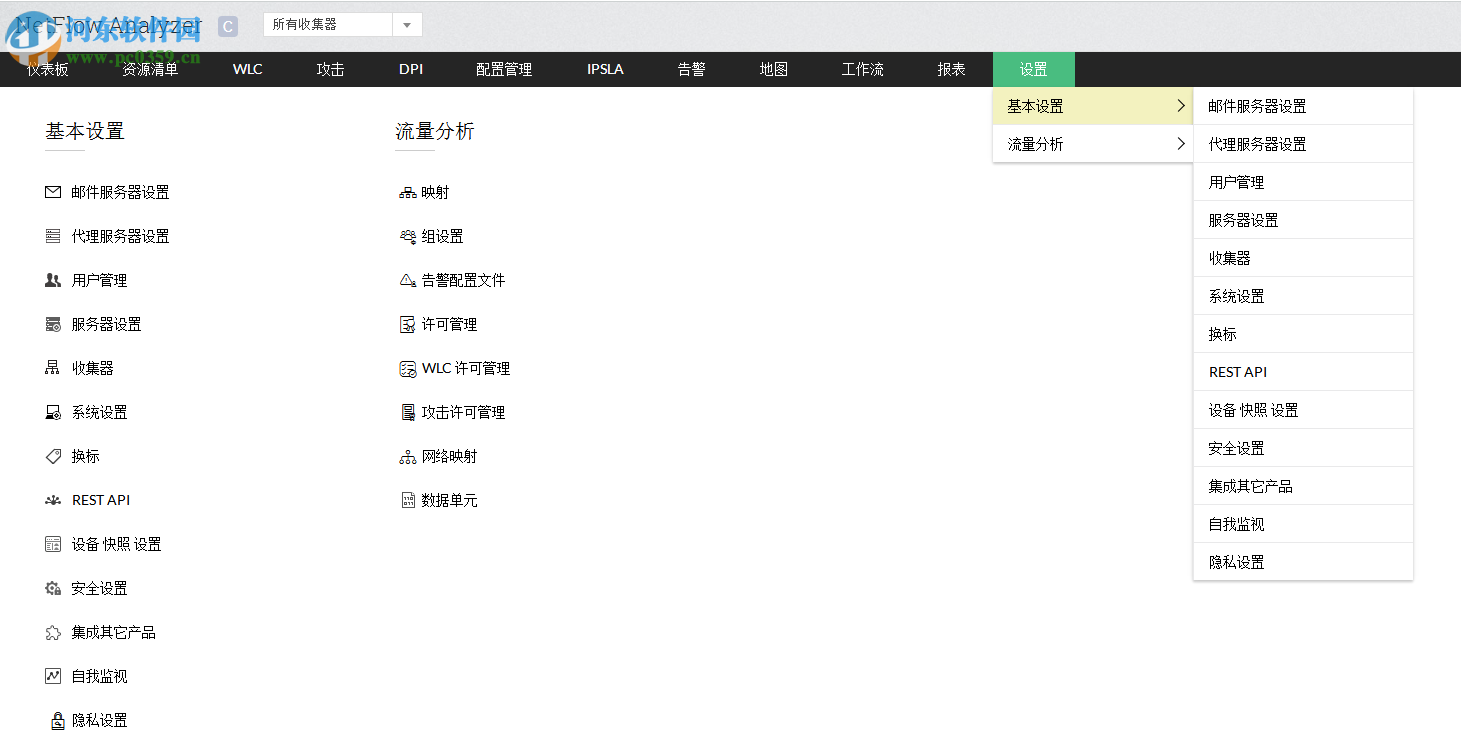1461x749 pixels.
Task: Pick 自我监视 in the flyout submenu
Action: pyautogui.click(x=1303, y=524)
